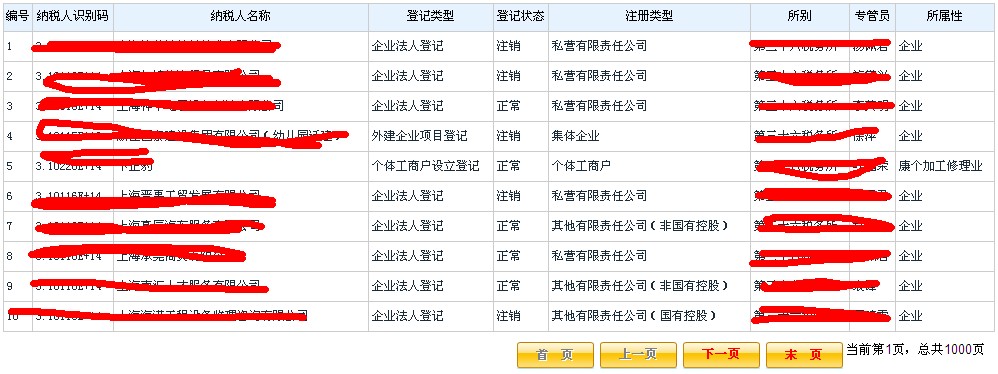The image size is (998, 374).
Task: Click the 所别 column header
Action: (x=799, y=17)
